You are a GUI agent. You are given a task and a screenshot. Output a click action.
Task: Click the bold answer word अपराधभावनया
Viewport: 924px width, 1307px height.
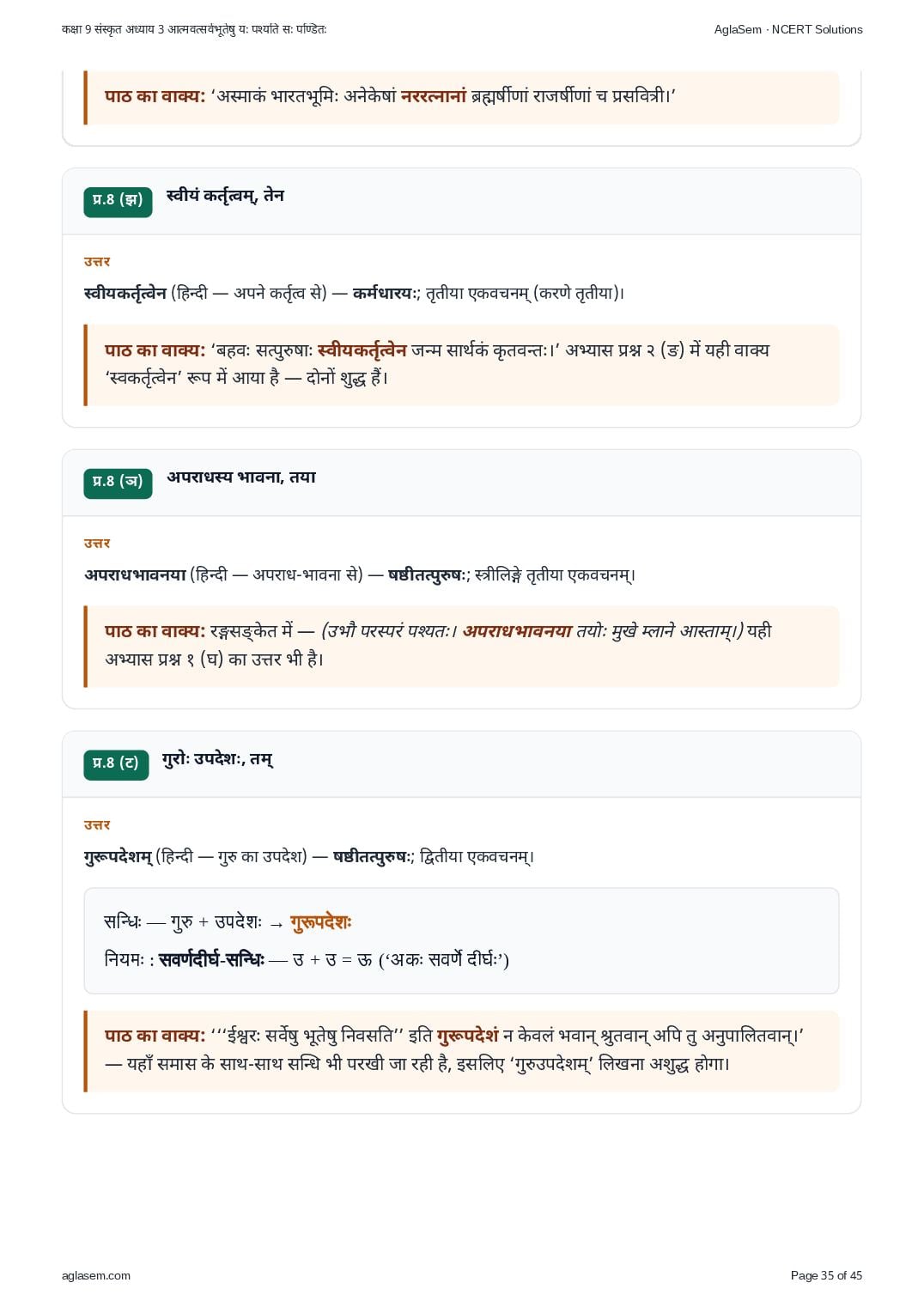(135, 574)
